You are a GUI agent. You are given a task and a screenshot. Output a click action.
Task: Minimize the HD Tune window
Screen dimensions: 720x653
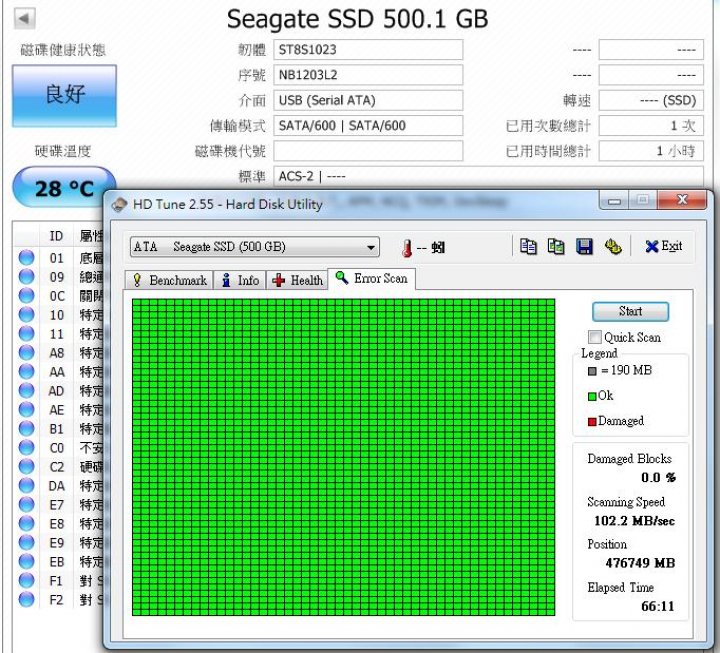pos(614,201)
